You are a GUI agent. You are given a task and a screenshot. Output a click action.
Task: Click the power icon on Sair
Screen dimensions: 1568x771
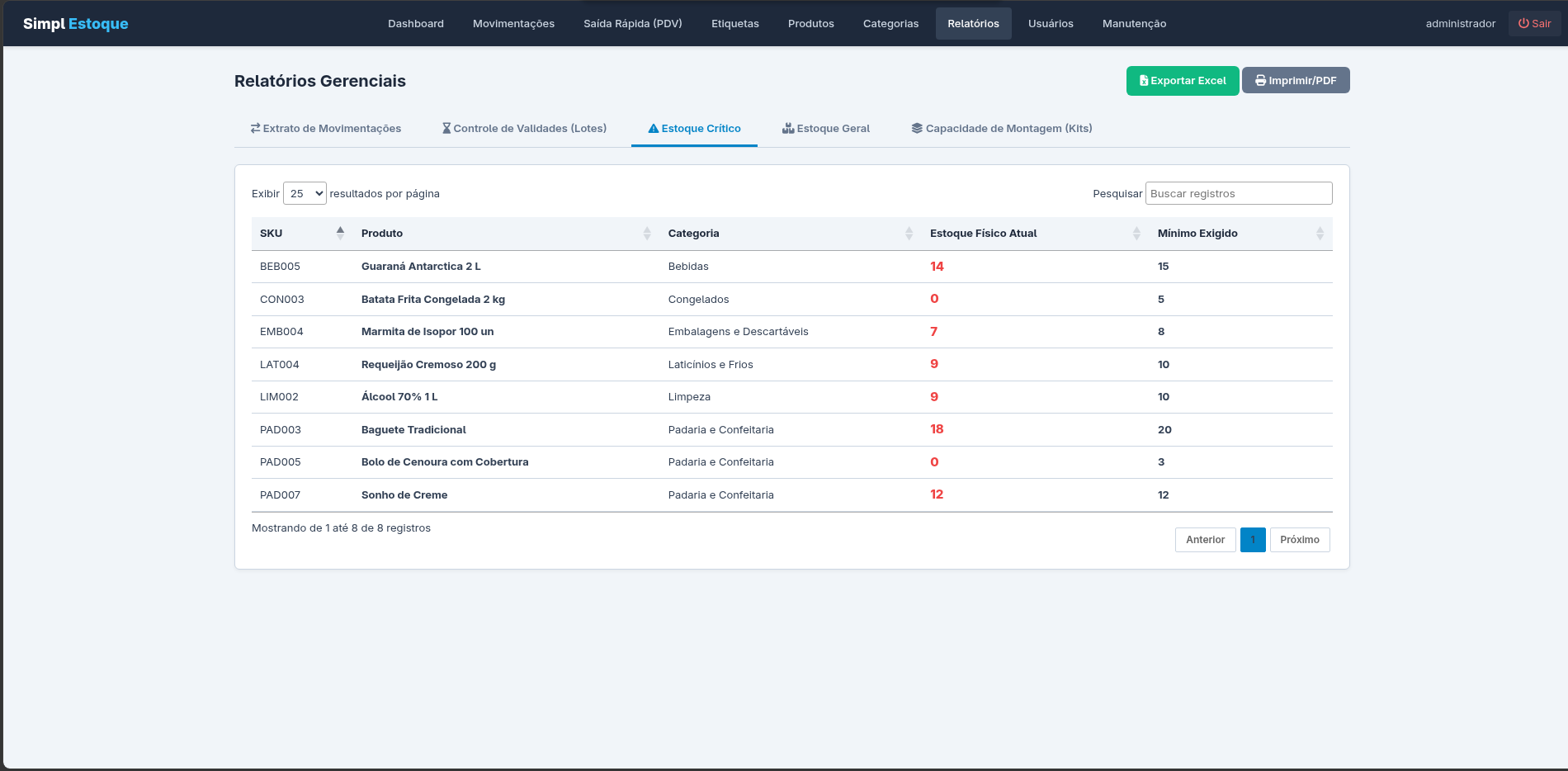[1523, 23]
